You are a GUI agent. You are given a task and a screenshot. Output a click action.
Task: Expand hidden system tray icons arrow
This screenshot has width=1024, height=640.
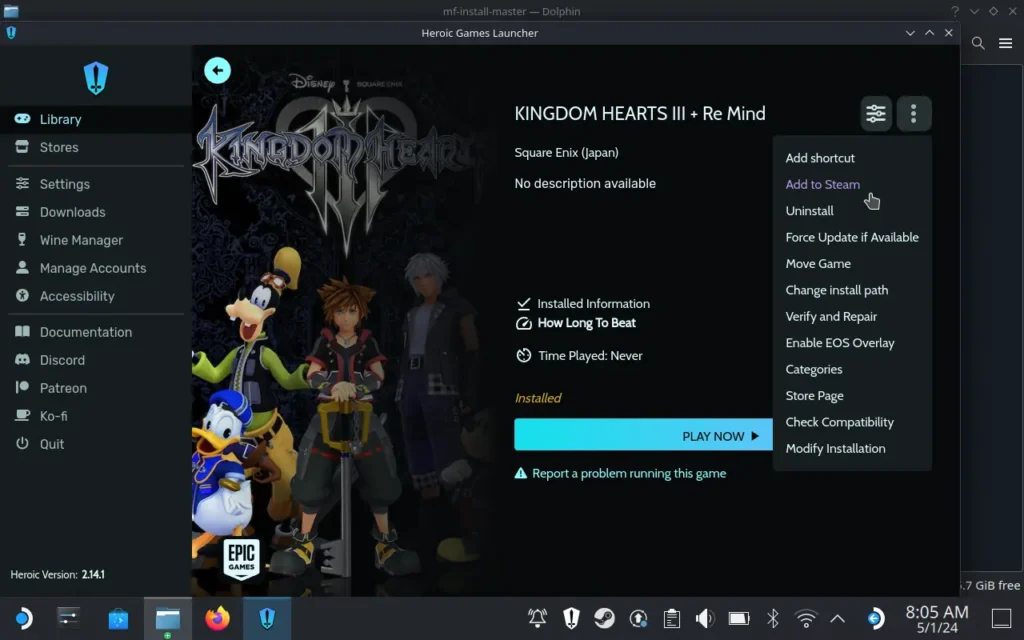[838, 618]
